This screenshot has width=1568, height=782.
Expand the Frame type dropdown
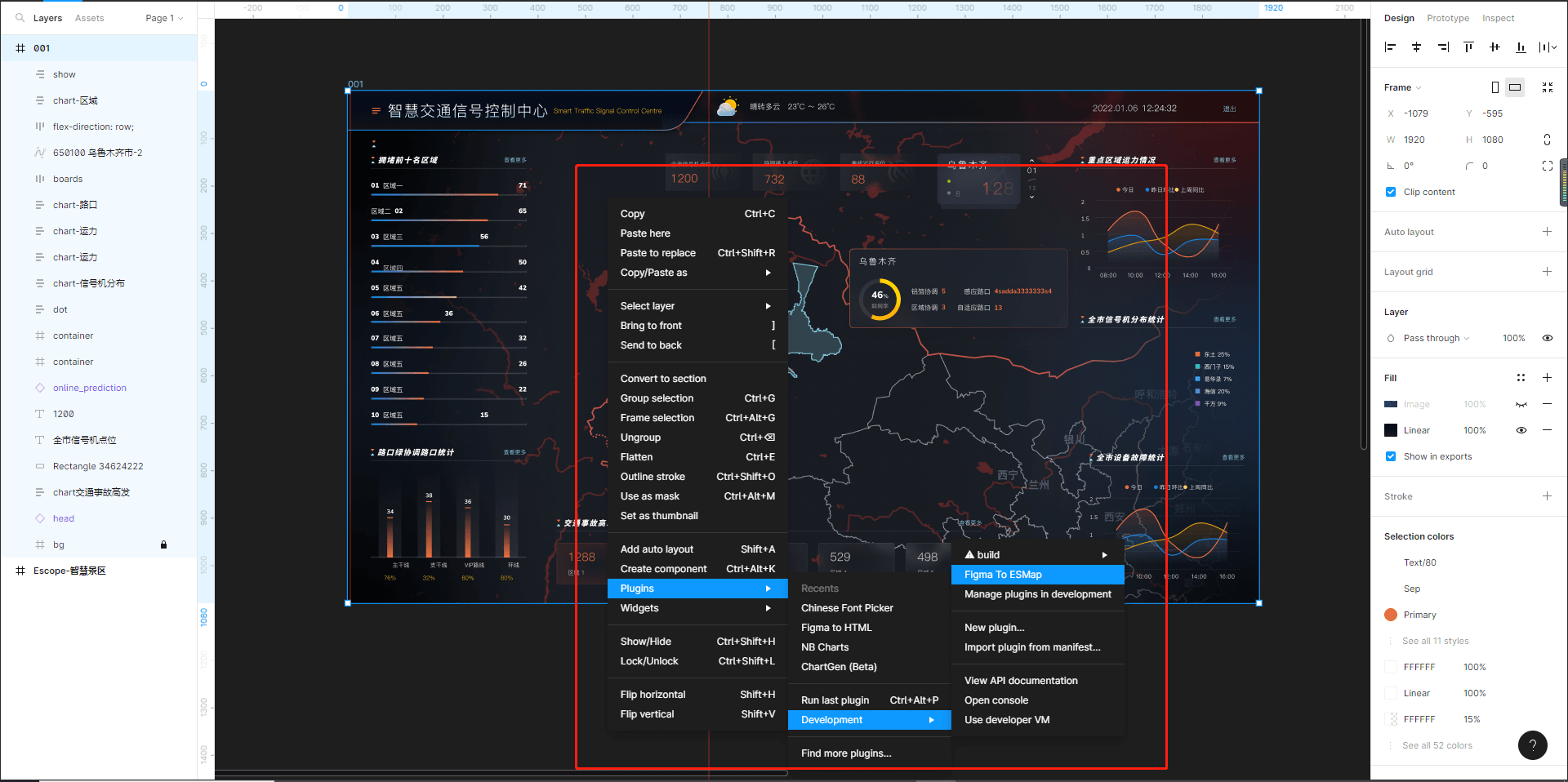[1403, 87]
